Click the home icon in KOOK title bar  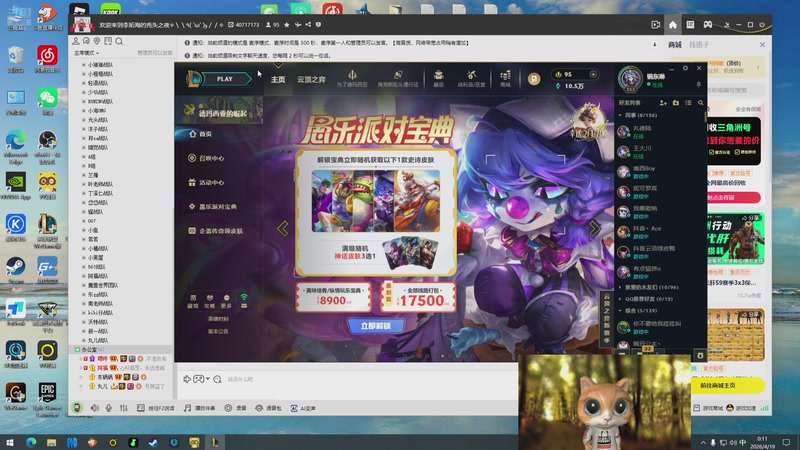tap(672, 24)
